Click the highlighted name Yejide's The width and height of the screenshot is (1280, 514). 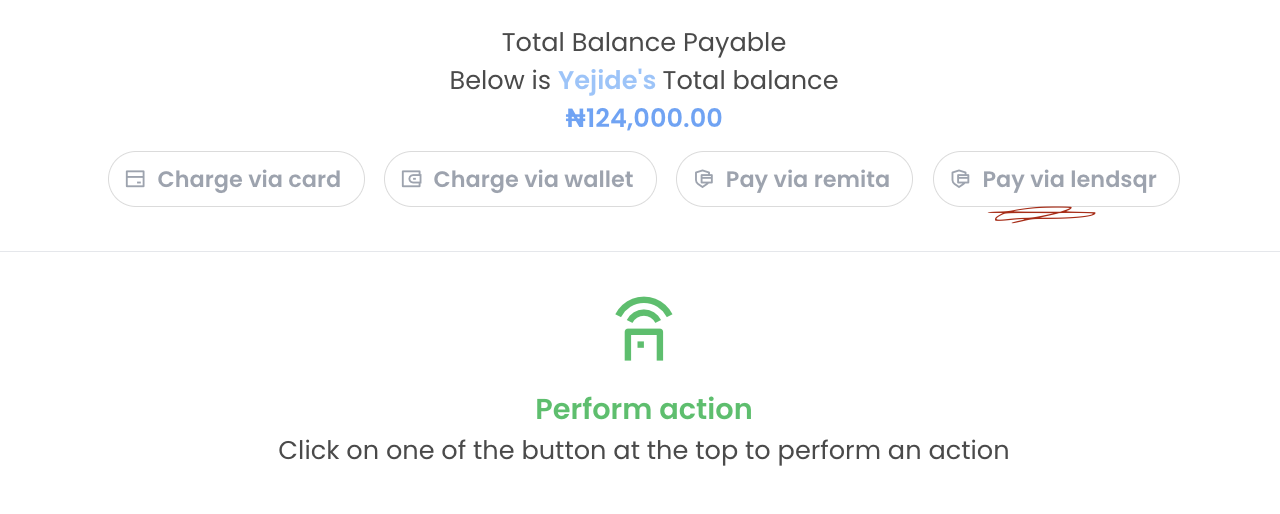pyautogui.click(x=606, y=80)
